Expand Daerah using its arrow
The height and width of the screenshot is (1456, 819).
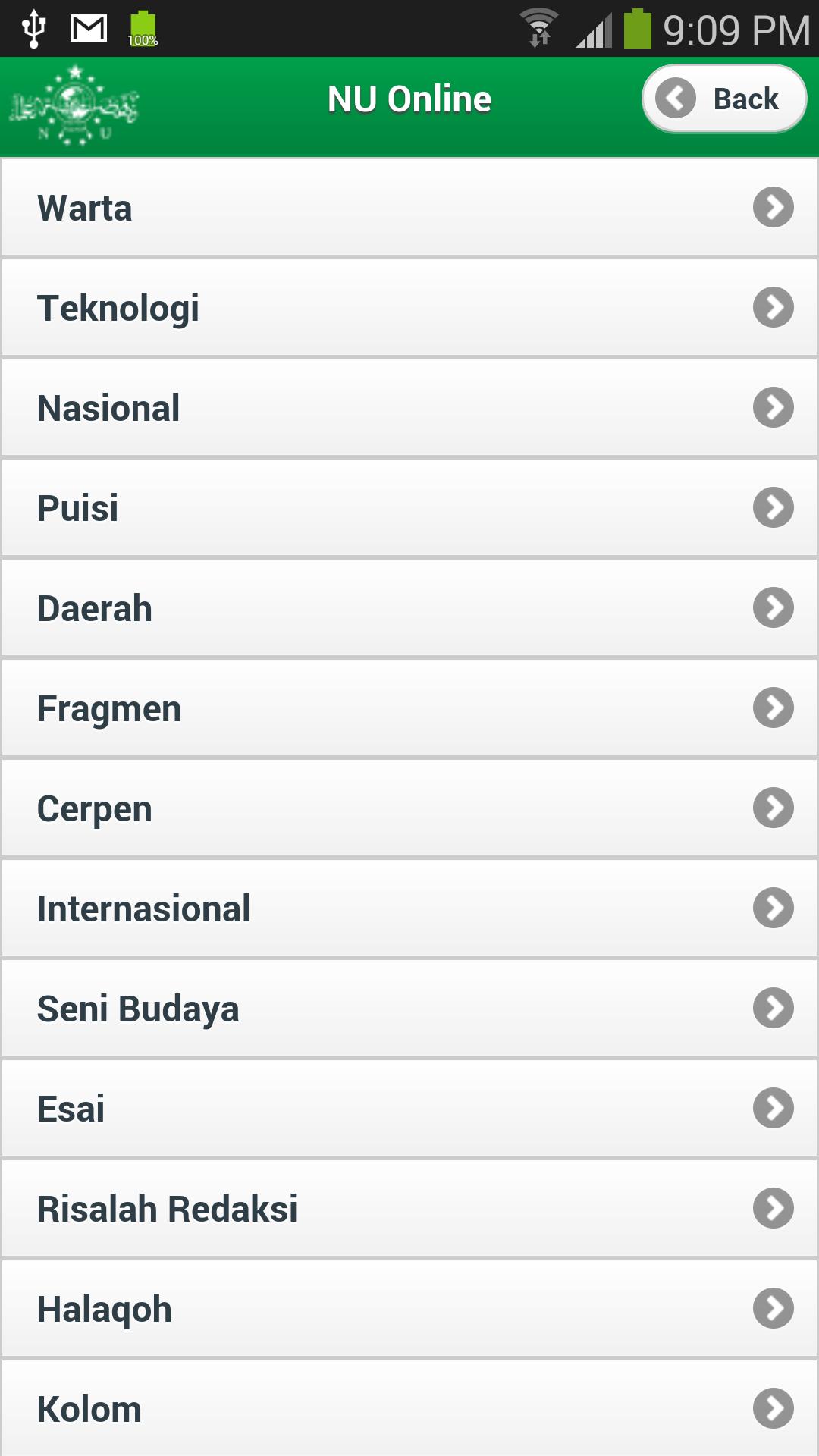pyautogui.click(x=773, y=608)
